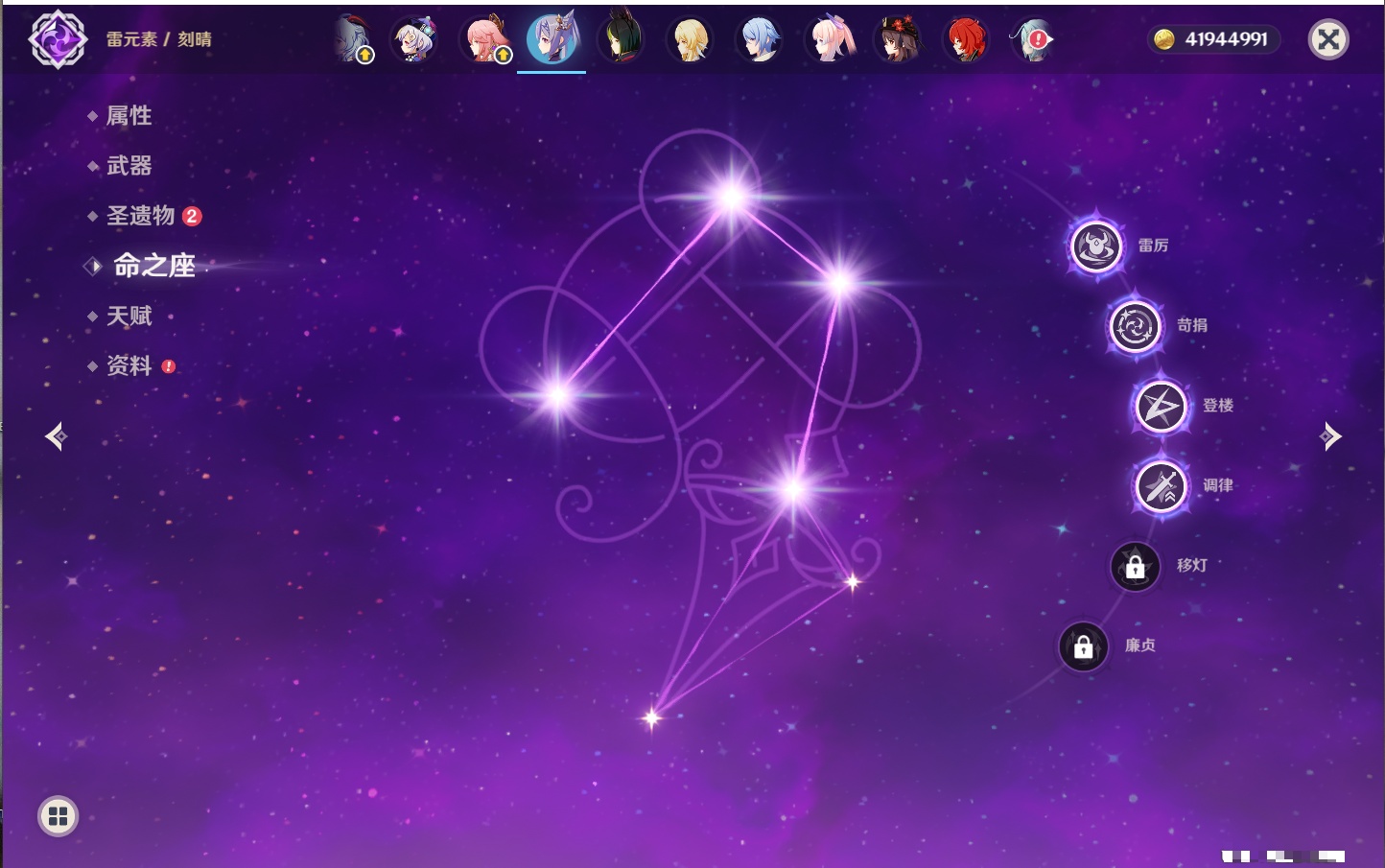This screenshot has height=868, width=1385.
Task: Click the 调律 label text
Action: (1218, 485)
